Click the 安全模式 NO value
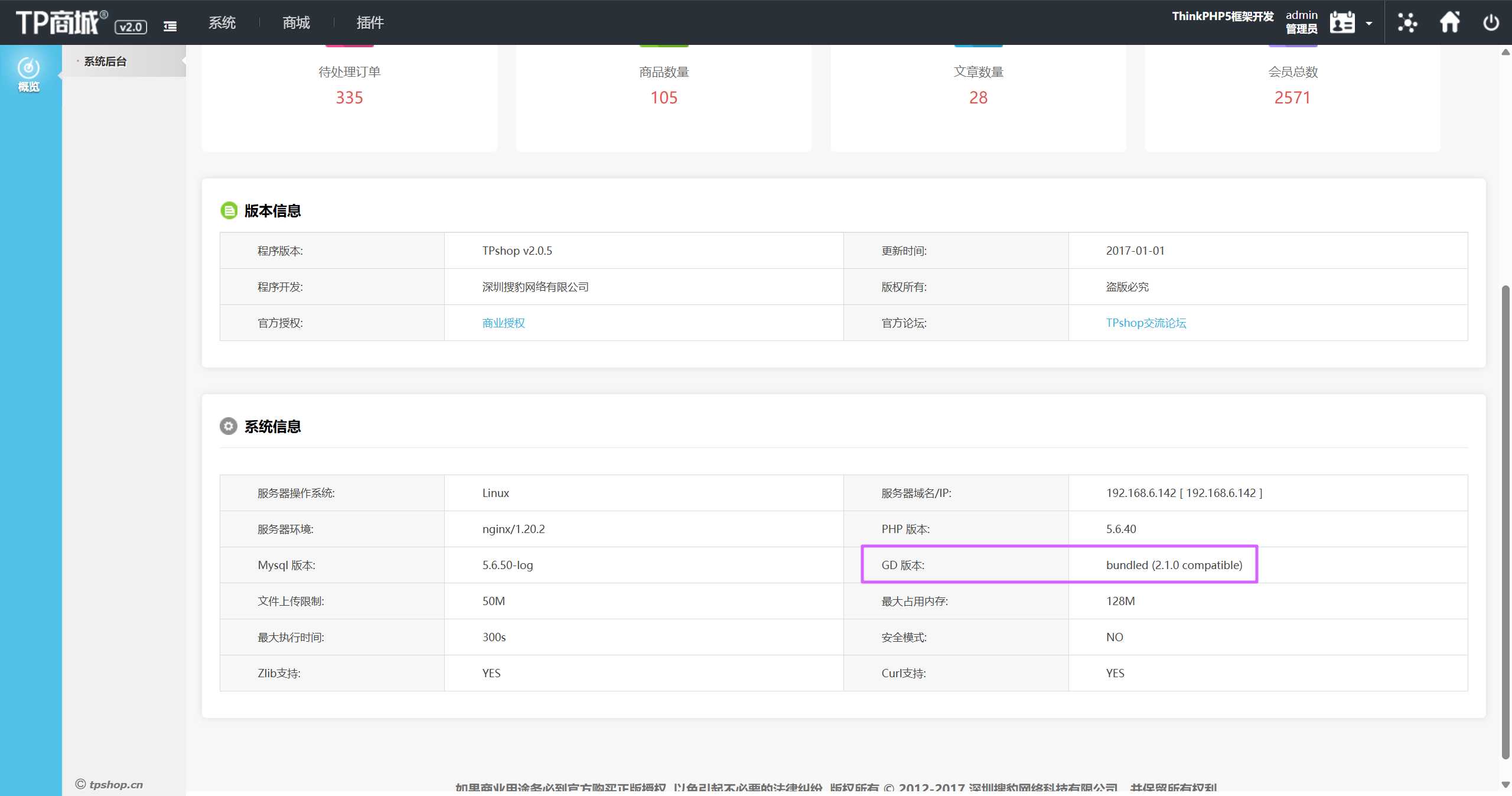The image size is (1512, 796). coord(1115,637)
